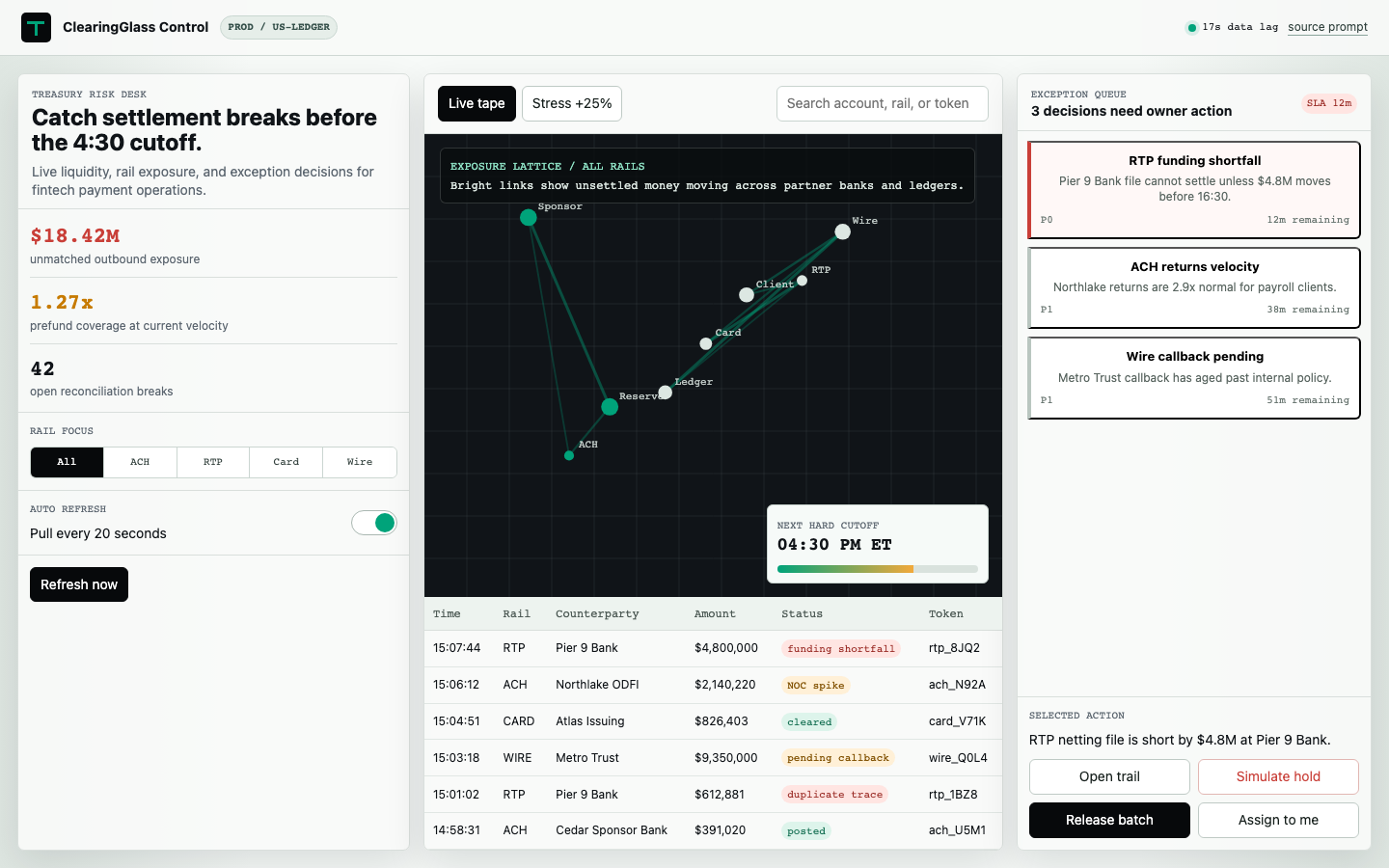Open the Wire callback pending exception card
The height and width of the screenshot is (868, 1389).
[1194, 377]
